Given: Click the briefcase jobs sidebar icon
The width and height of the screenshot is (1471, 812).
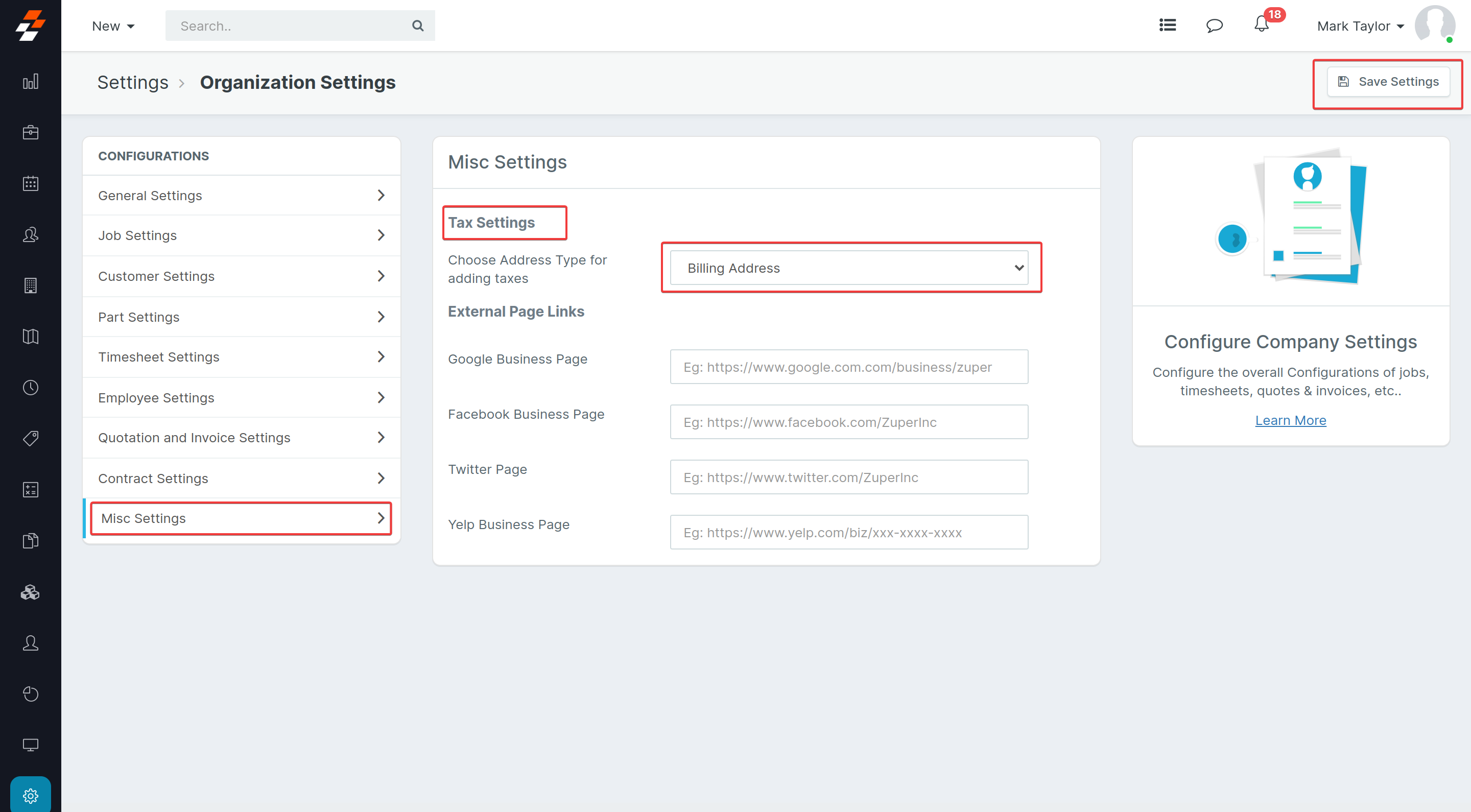Looking at the screenshot, I should (x=30, y=132).
